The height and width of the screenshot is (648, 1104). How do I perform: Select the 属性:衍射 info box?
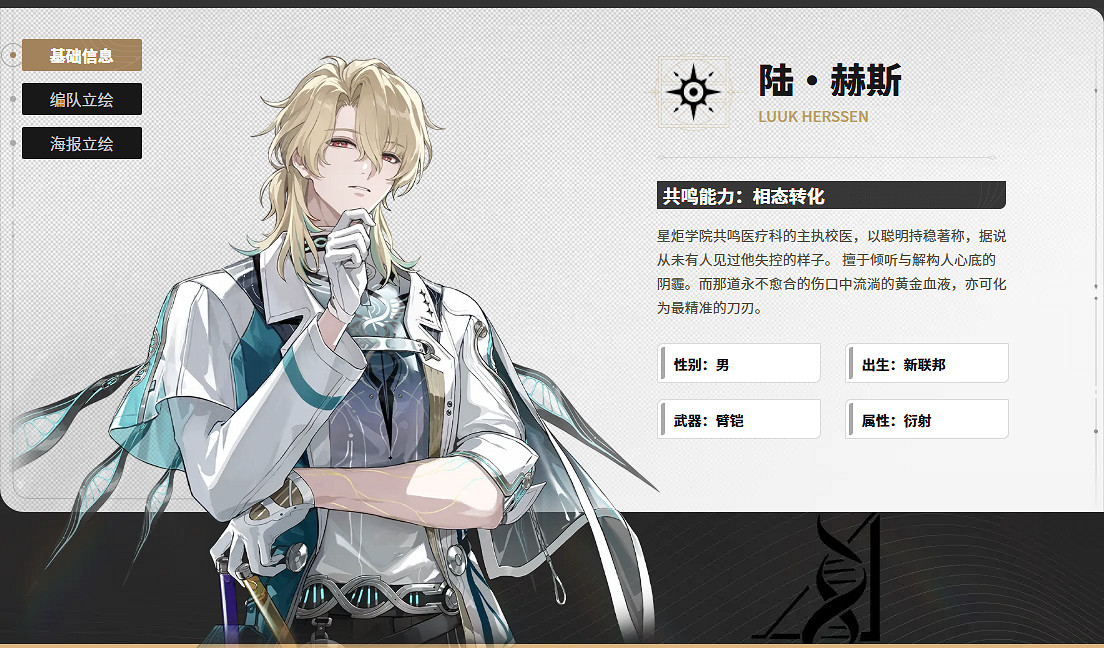[927, 419]
